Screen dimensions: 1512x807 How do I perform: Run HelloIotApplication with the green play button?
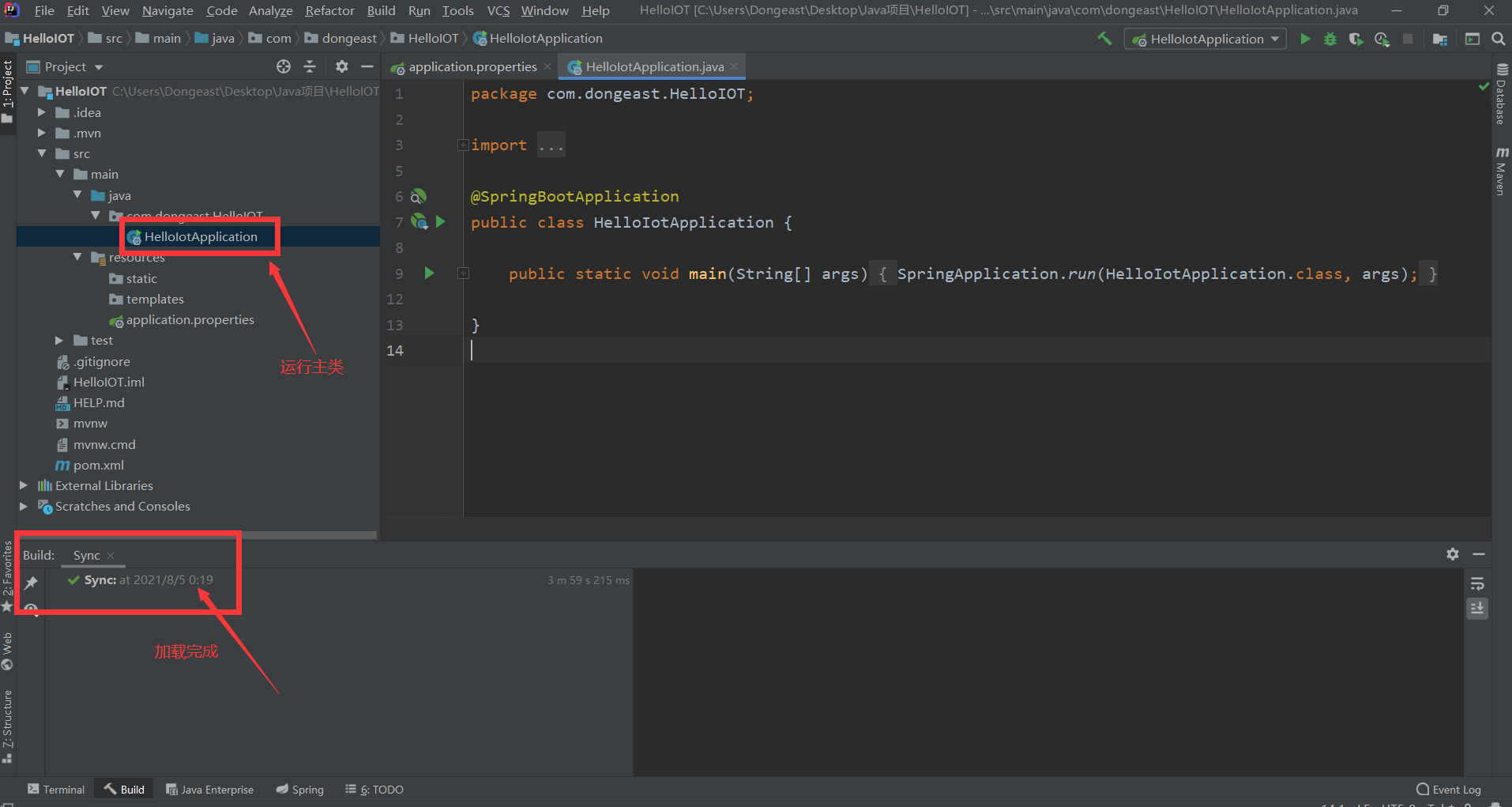point(1305,39)
